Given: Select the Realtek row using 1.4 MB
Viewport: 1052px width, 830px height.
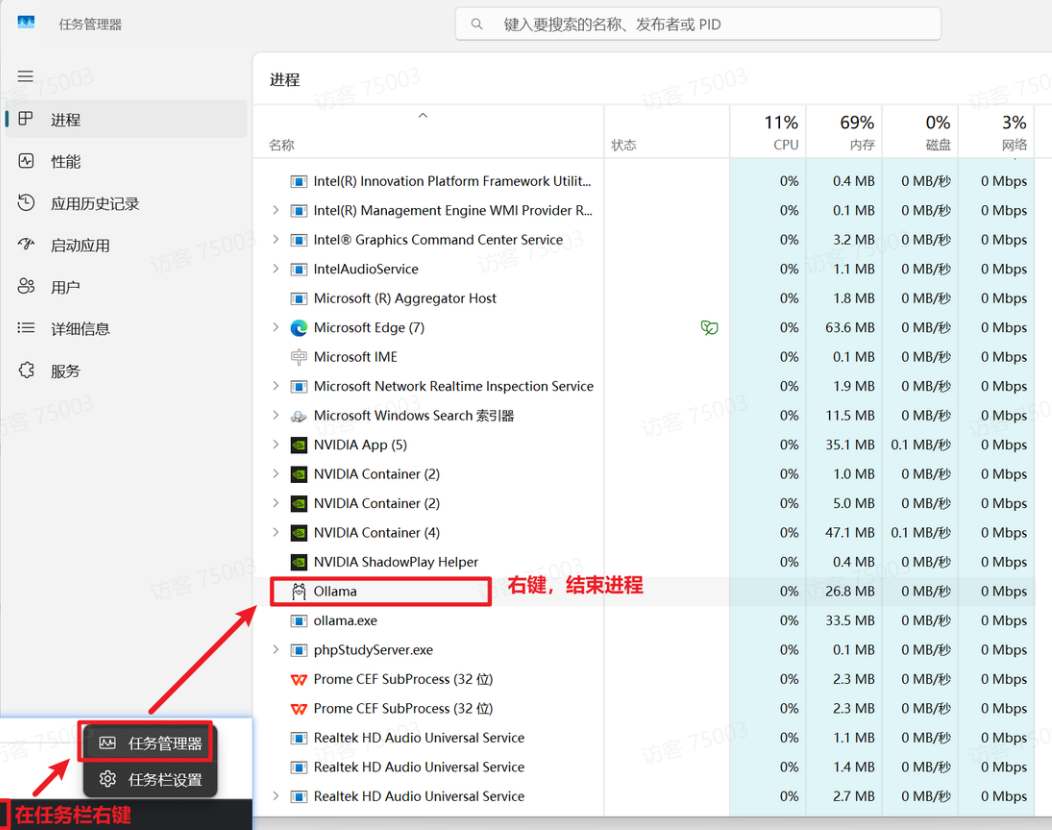Looking at the screenshot, I should pyautogui.click(x=644, y=767).
